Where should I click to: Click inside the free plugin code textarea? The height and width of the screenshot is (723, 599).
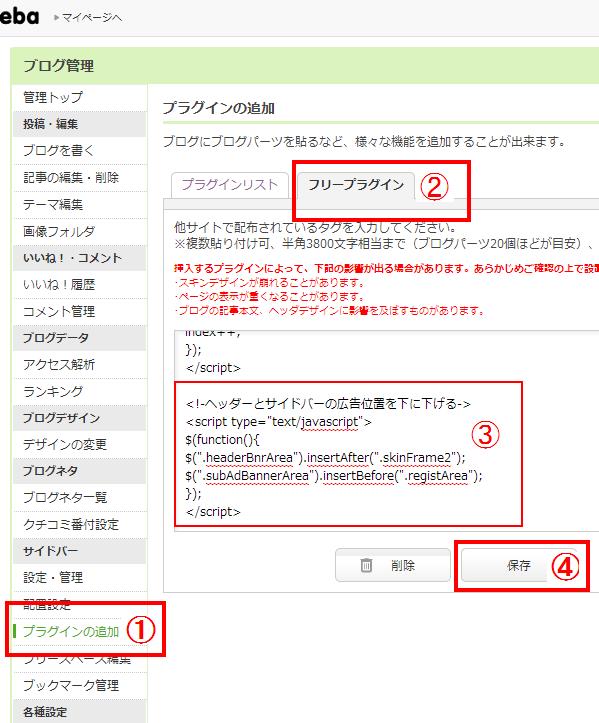pyautogui.click(x=386, y=431)
